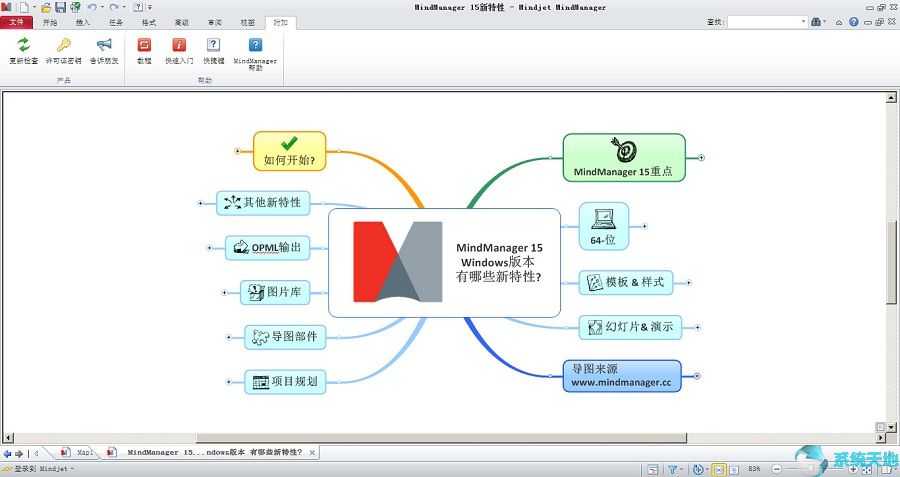Click the horizontal scrollbar thumb

tap(441, 439)
